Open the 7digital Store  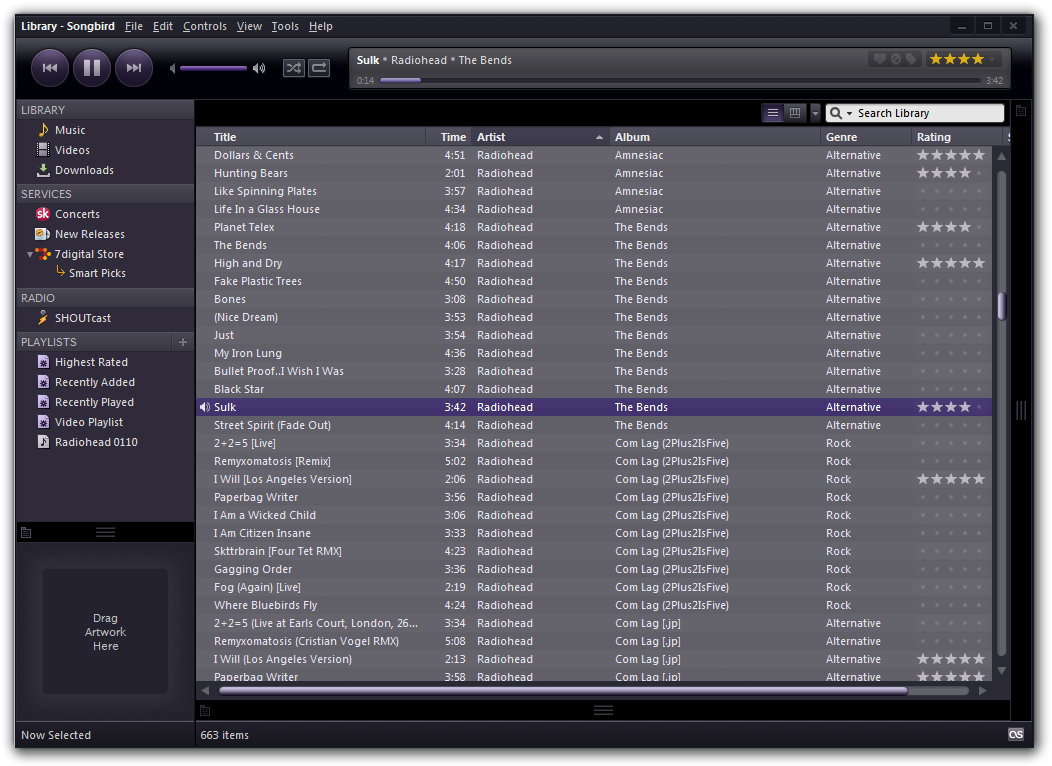coord(89,254)
